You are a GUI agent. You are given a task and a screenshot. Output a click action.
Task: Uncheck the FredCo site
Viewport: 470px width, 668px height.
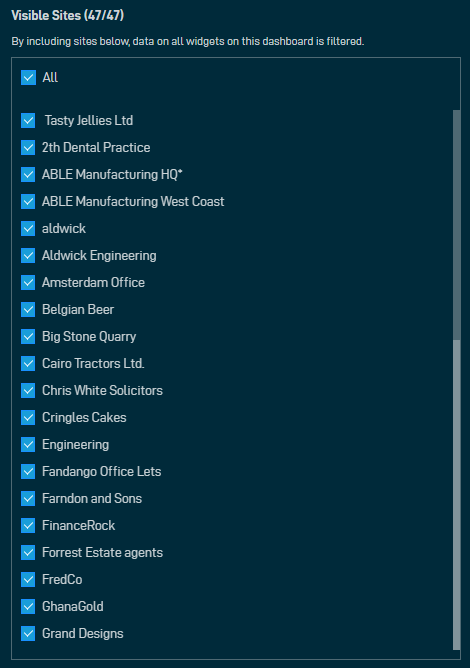(x=28, y=579)
